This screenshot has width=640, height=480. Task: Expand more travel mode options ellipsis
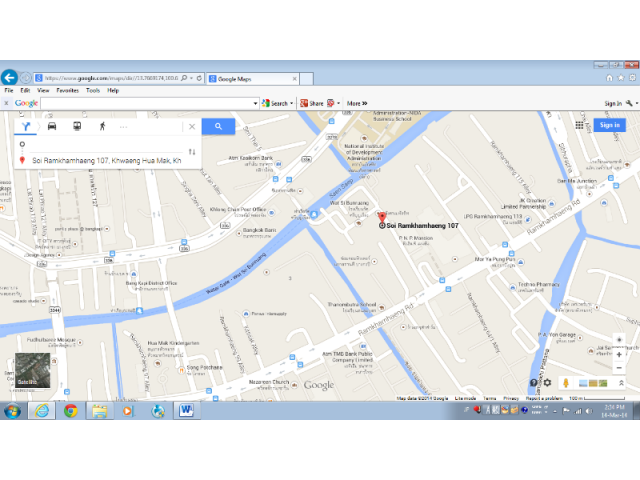coord(124,126)
